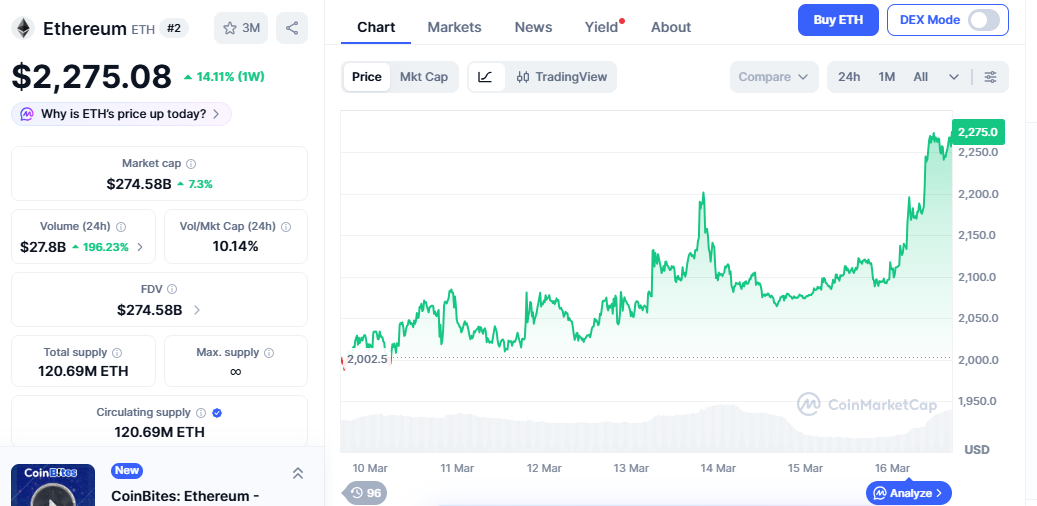Click the history clock 96 badge
The height and width of the screenshot is (506, 1037).
coord(365,493)
